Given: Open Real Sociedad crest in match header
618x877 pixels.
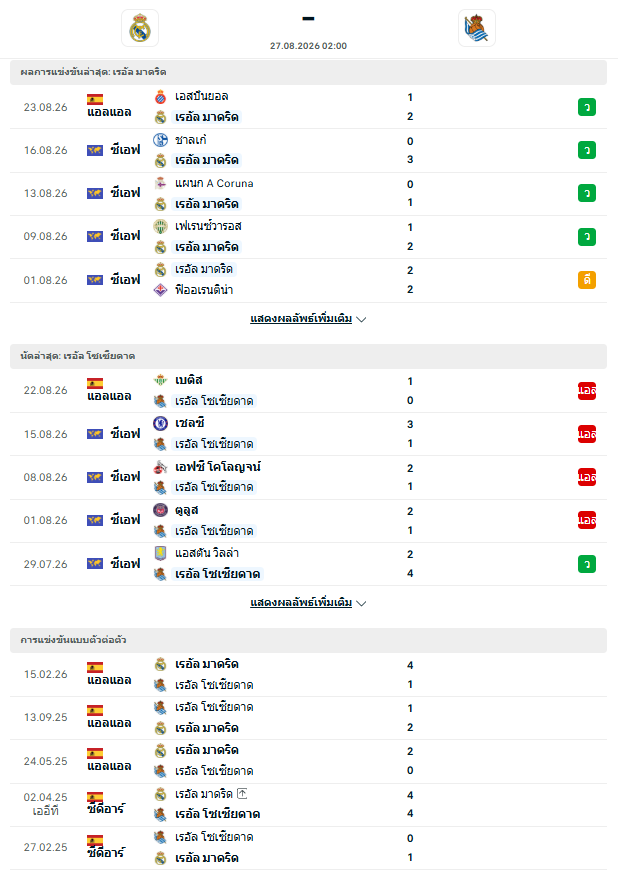Looking at the screenshot, I should 477,28.
